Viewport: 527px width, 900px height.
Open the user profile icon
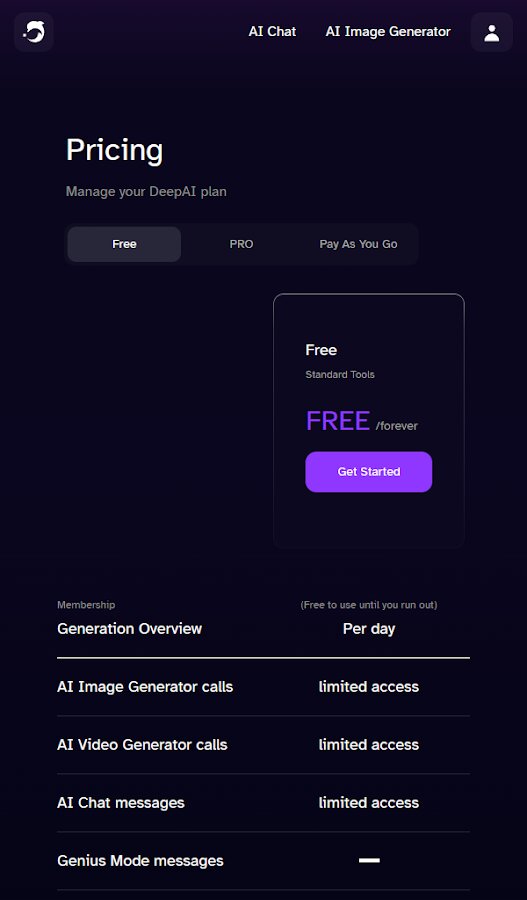[x=491, y=32]
